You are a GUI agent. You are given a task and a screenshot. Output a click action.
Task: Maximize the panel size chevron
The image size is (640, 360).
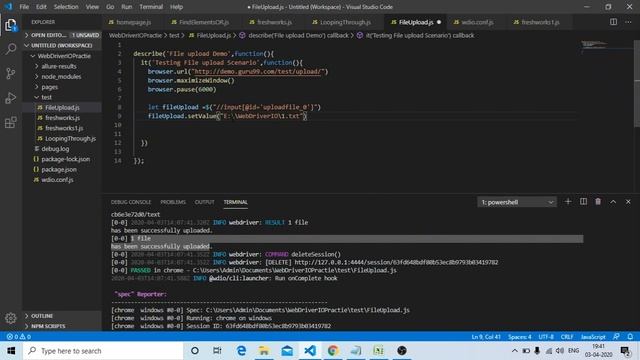pyautogui.click(x=613, y=202)
